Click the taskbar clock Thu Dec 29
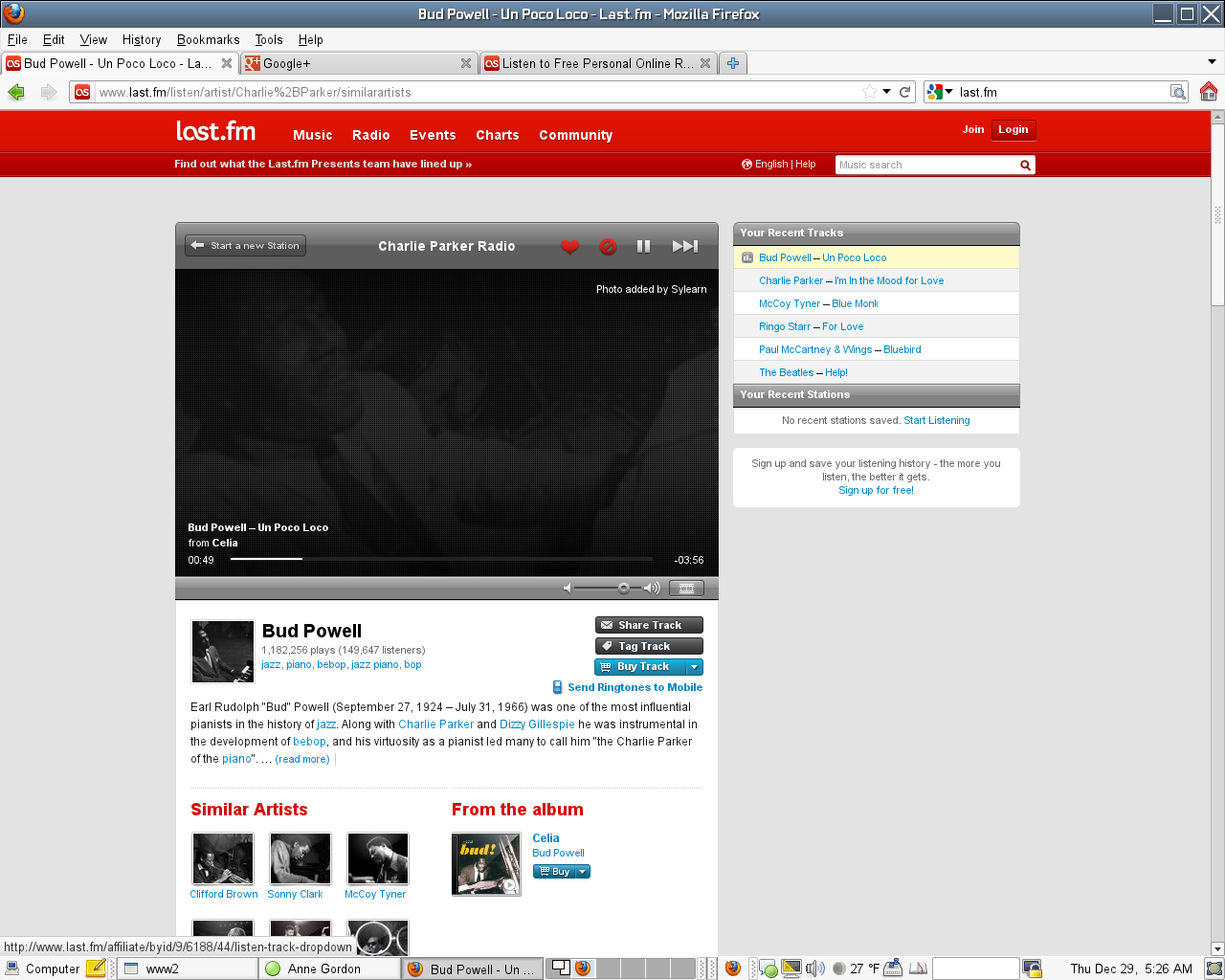The image size is (1225, 980). pyautogui.click(x=1131, y=969)
